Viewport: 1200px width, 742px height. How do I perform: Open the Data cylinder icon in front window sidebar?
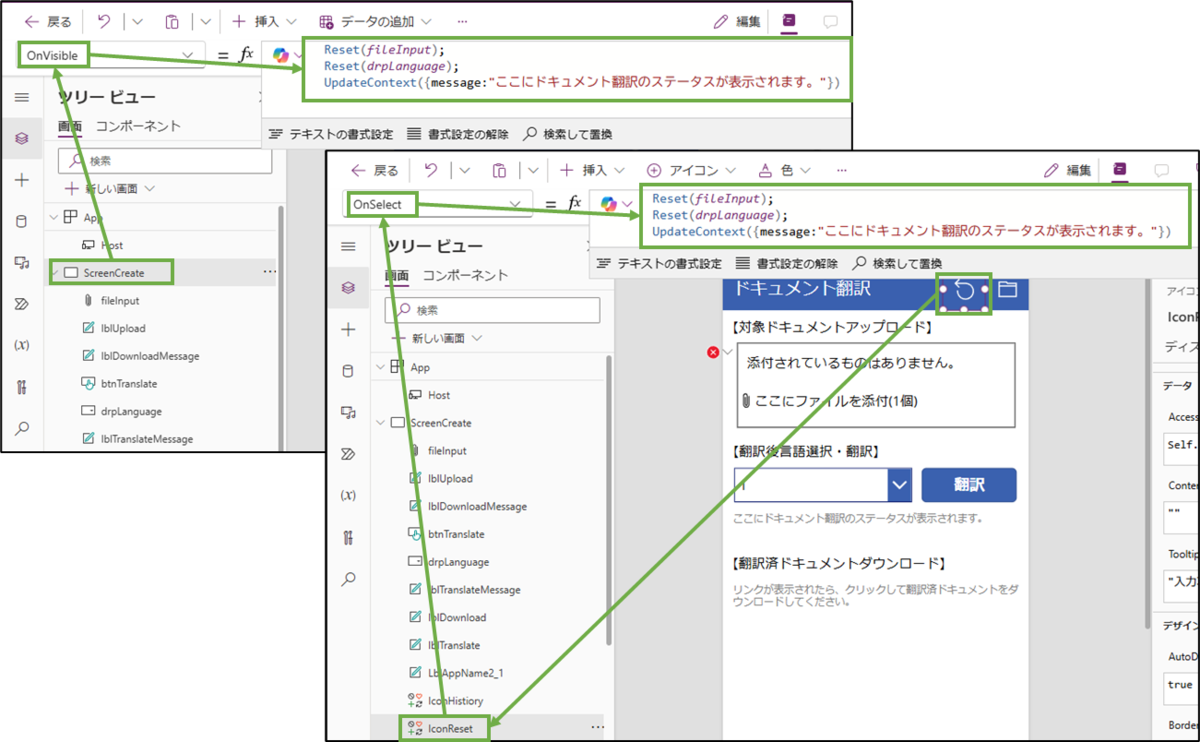tap(348, 371)
